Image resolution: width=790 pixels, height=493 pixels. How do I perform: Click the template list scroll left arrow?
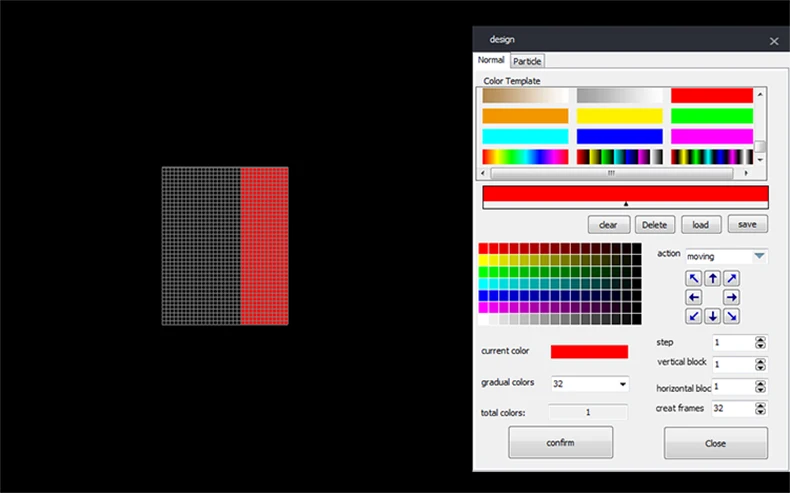pos(483,173)
